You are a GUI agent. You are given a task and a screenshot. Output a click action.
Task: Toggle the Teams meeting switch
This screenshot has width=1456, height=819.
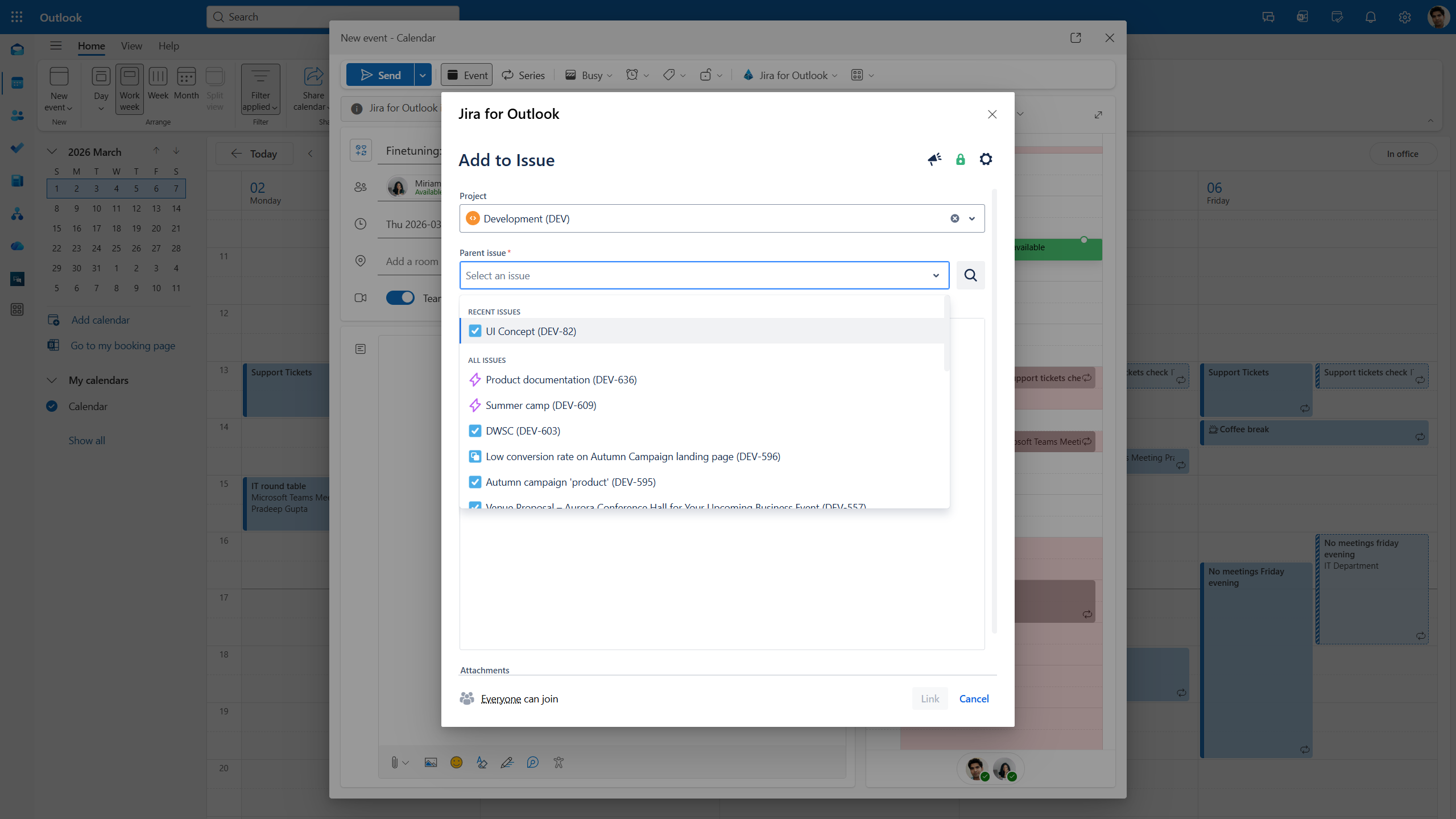(400, 298)
